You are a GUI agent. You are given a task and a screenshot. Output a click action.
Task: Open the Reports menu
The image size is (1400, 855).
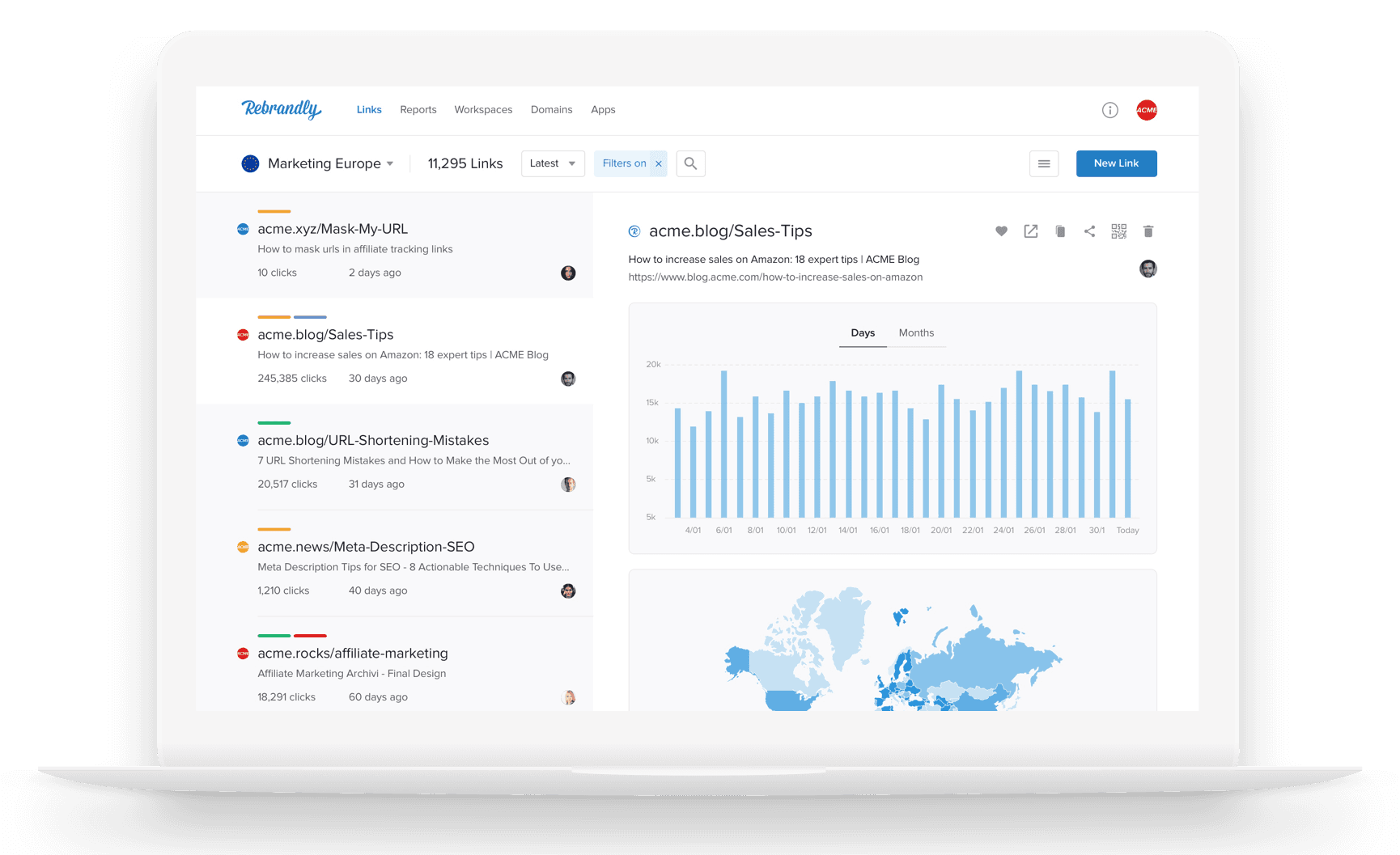[x=418, y=109]
